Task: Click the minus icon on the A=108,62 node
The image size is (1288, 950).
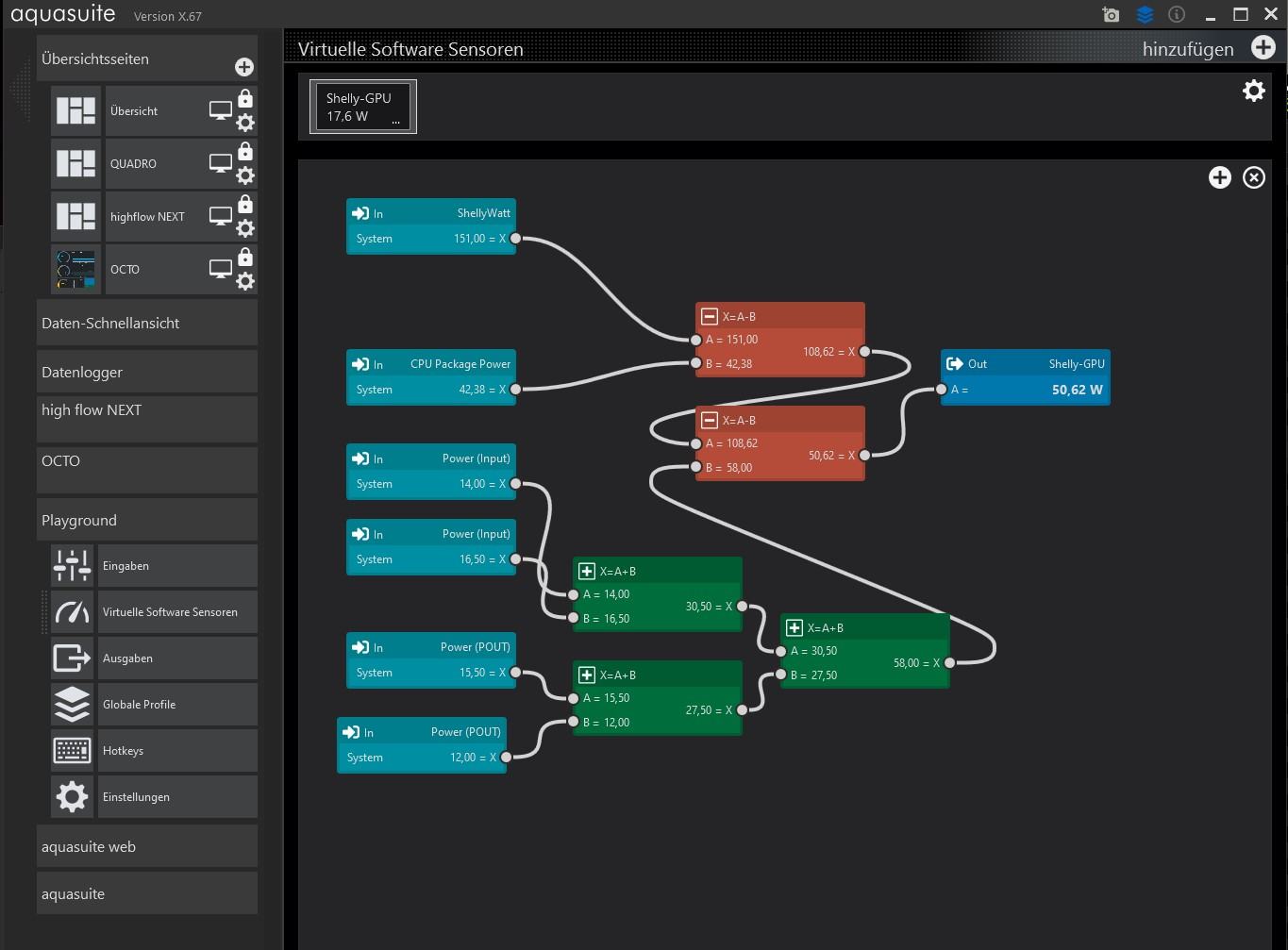Action: pyautogui.click(x=710, y=421)
